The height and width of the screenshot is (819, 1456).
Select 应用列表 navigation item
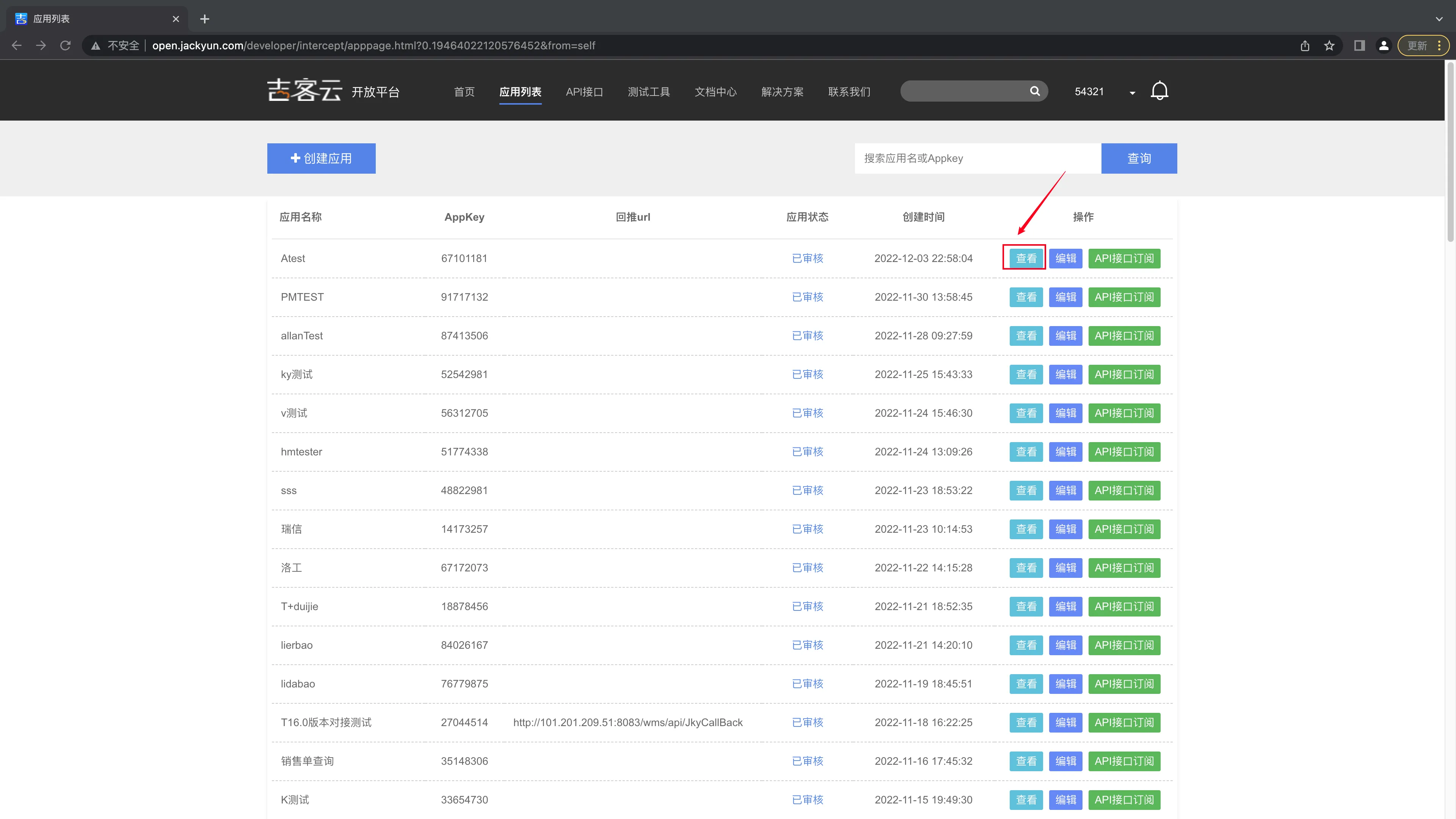coord(520,91)
